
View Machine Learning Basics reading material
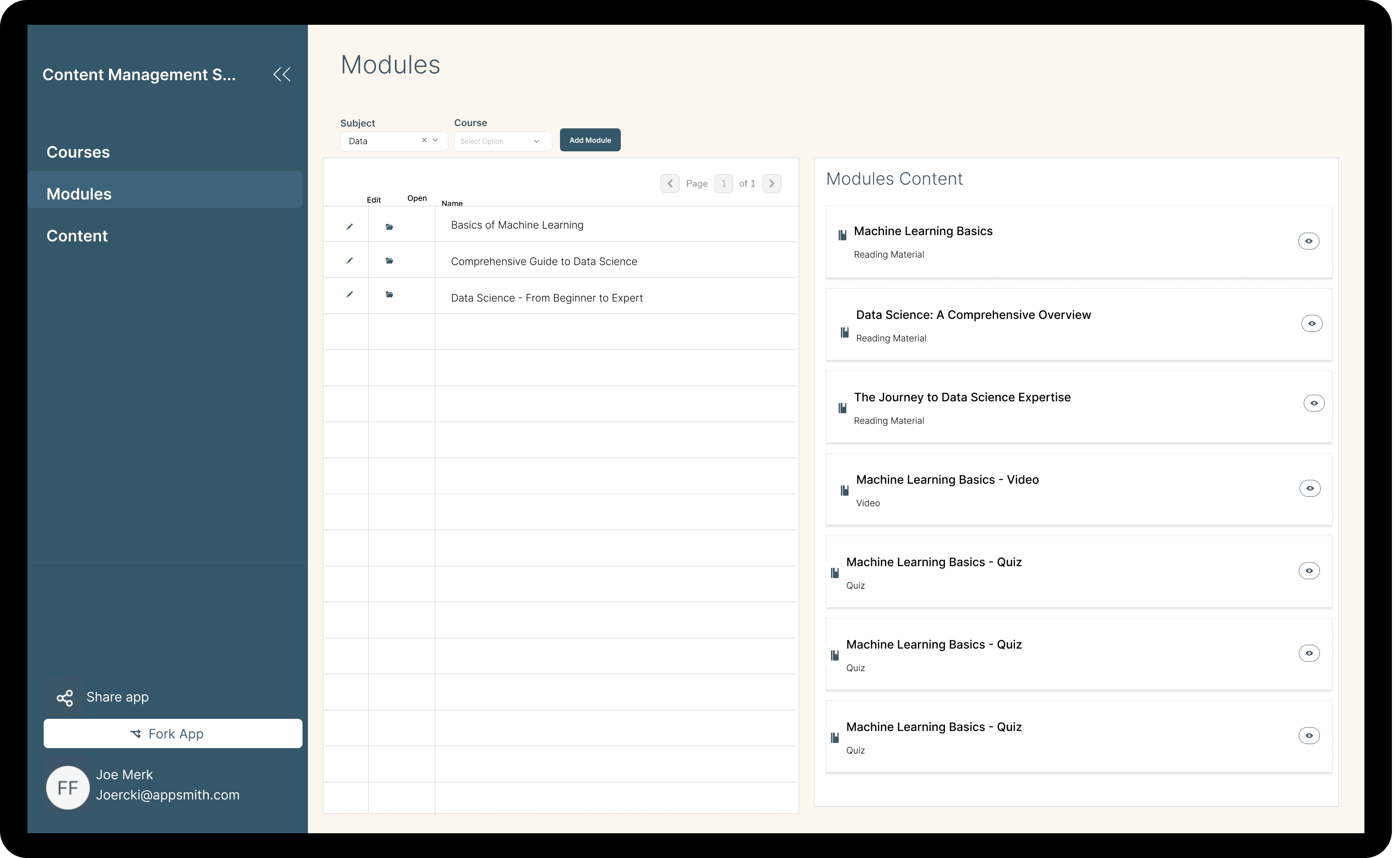pos(1309,241)
